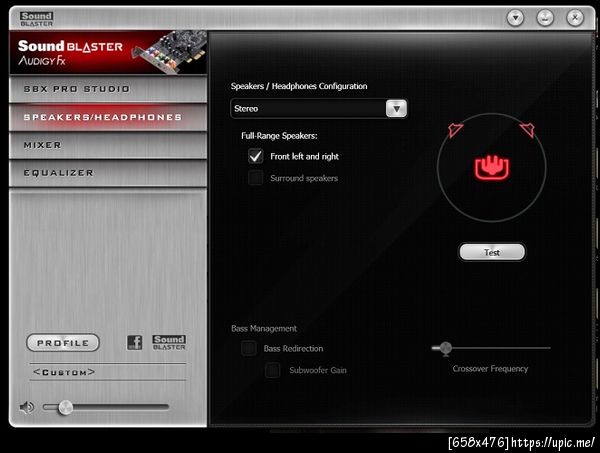
Task: Mute audio with the speaker volume icon
Action: point(26,407)
